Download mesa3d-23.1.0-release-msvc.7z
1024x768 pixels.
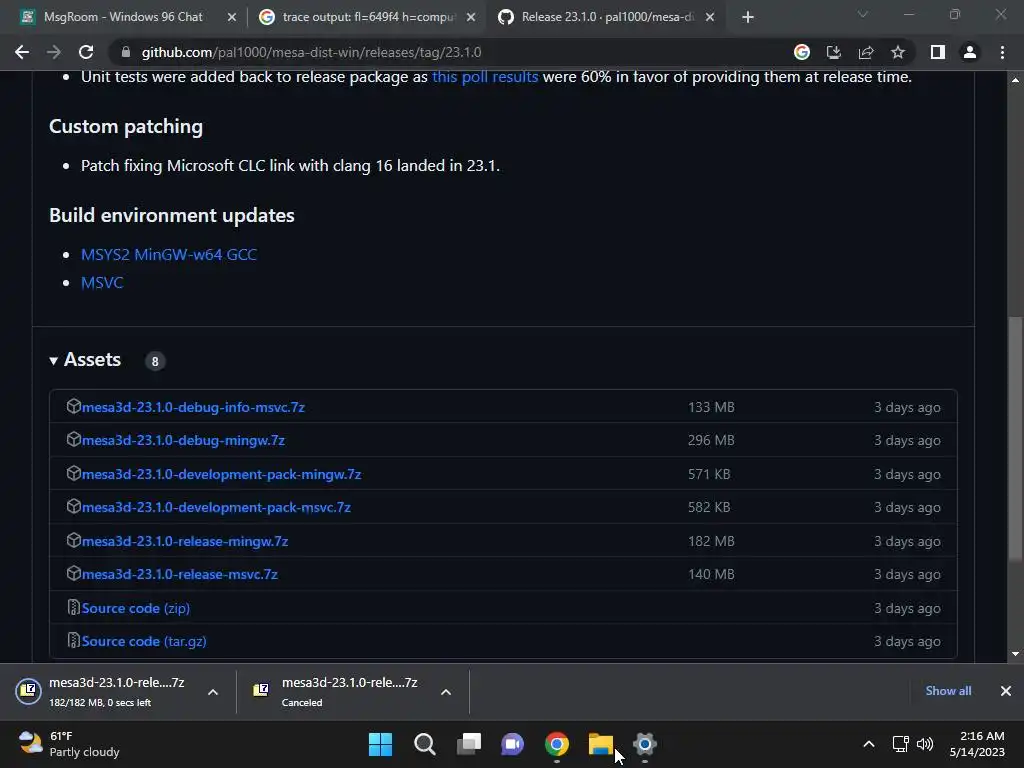[x=180, y=575]
